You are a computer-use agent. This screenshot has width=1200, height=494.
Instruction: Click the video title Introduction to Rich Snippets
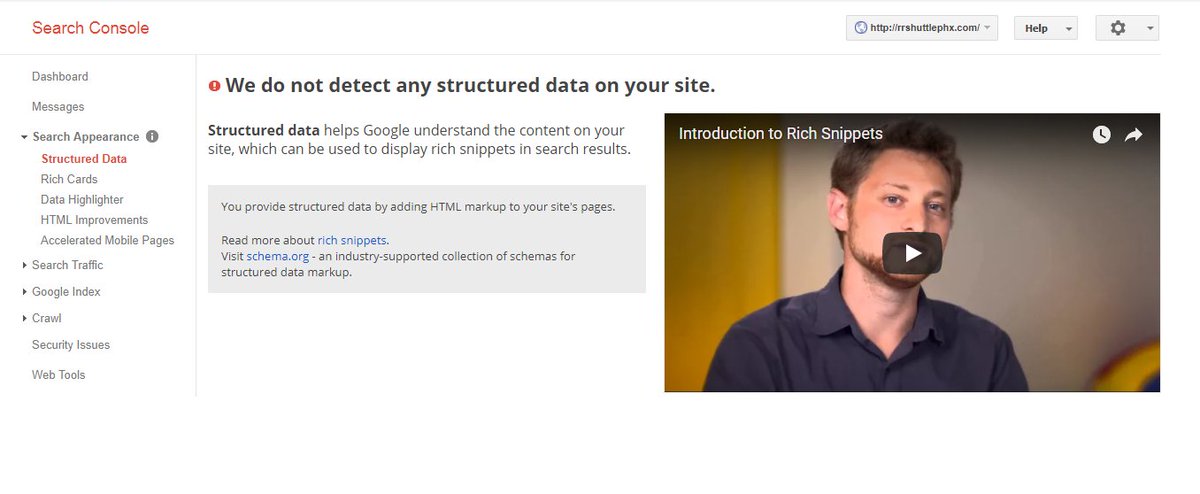click(781, 134)
